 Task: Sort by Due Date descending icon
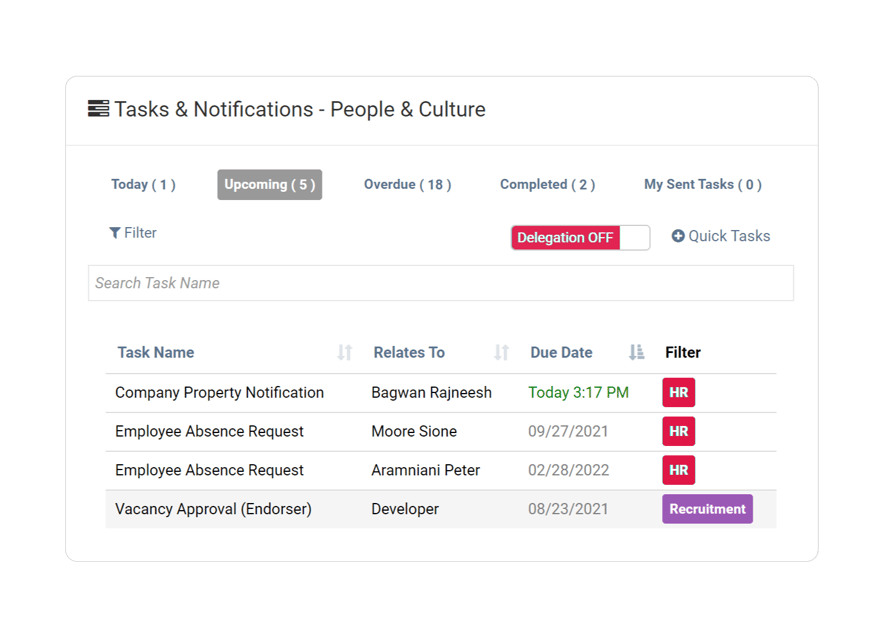point(636,352)
